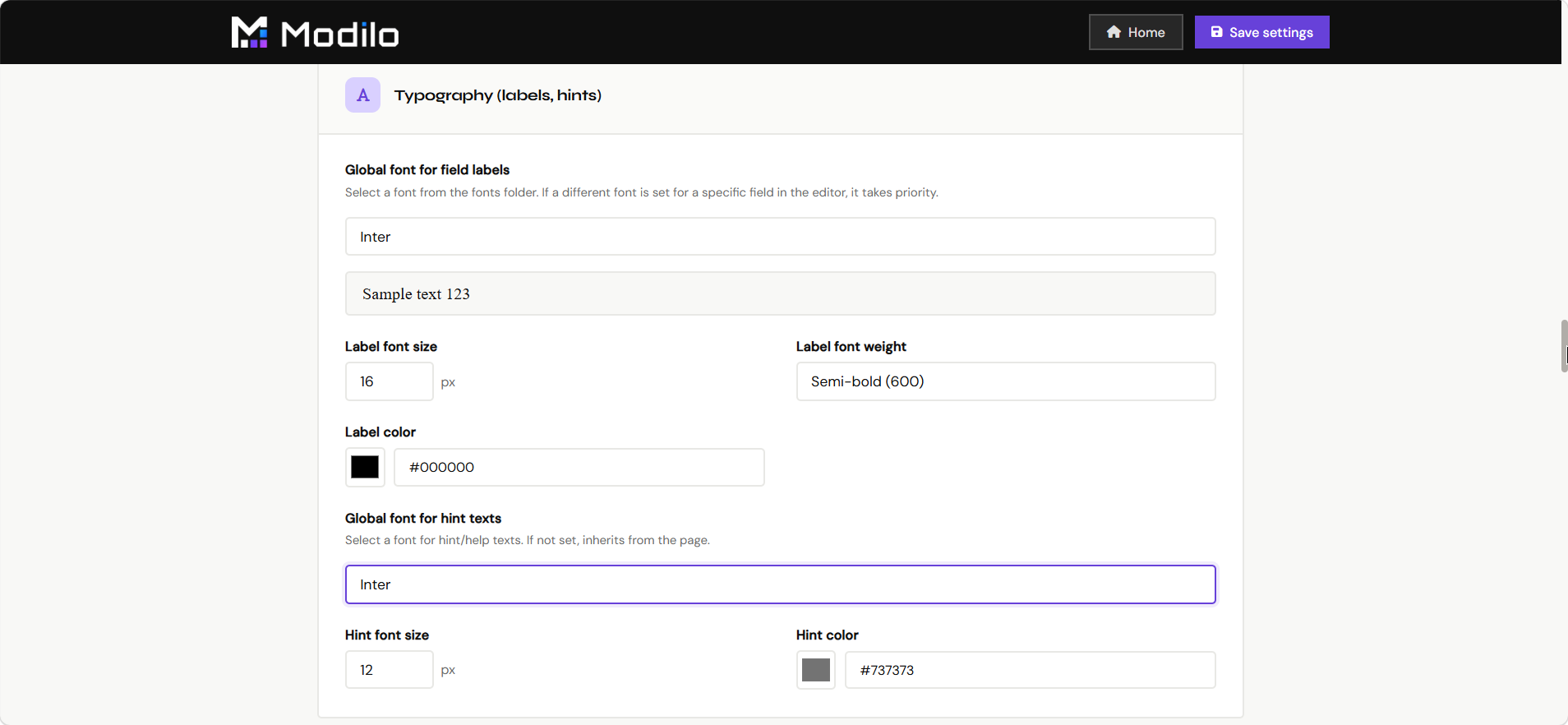Click the page vertical scrollbar thumb

(1564, 346)
